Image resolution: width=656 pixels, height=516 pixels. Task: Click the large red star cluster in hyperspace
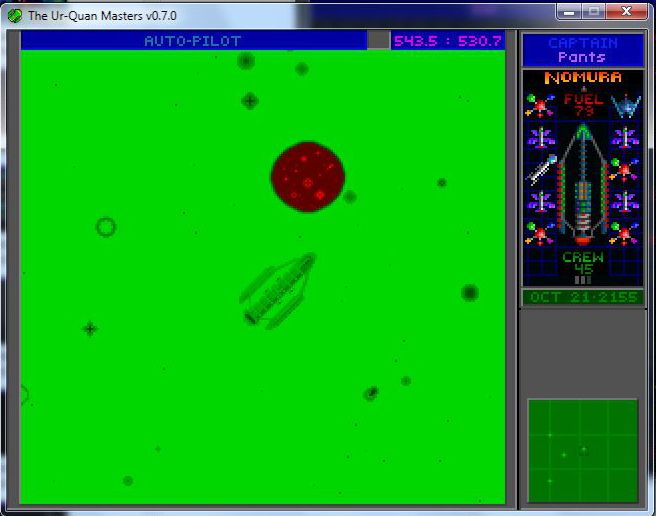coord(308,177)
